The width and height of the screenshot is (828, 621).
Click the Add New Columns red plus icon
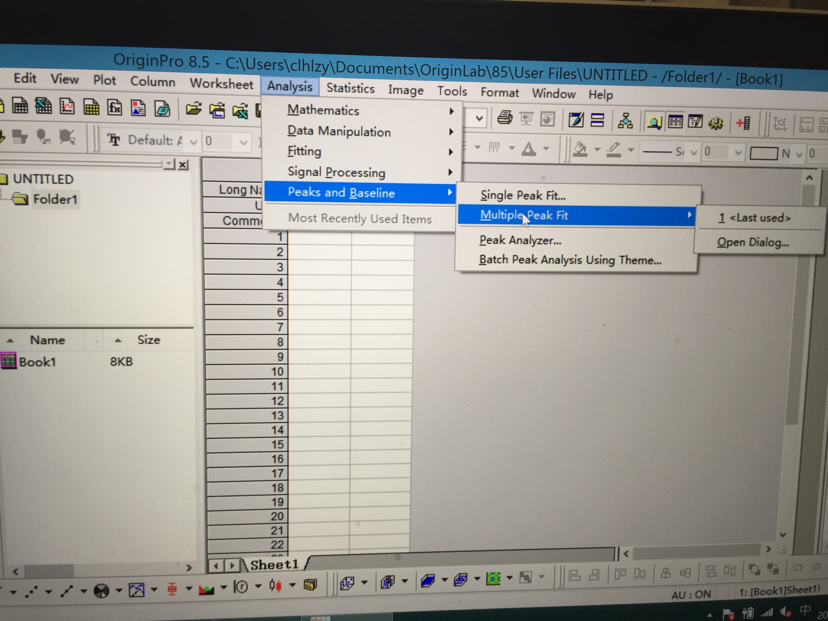click(743, 124)
